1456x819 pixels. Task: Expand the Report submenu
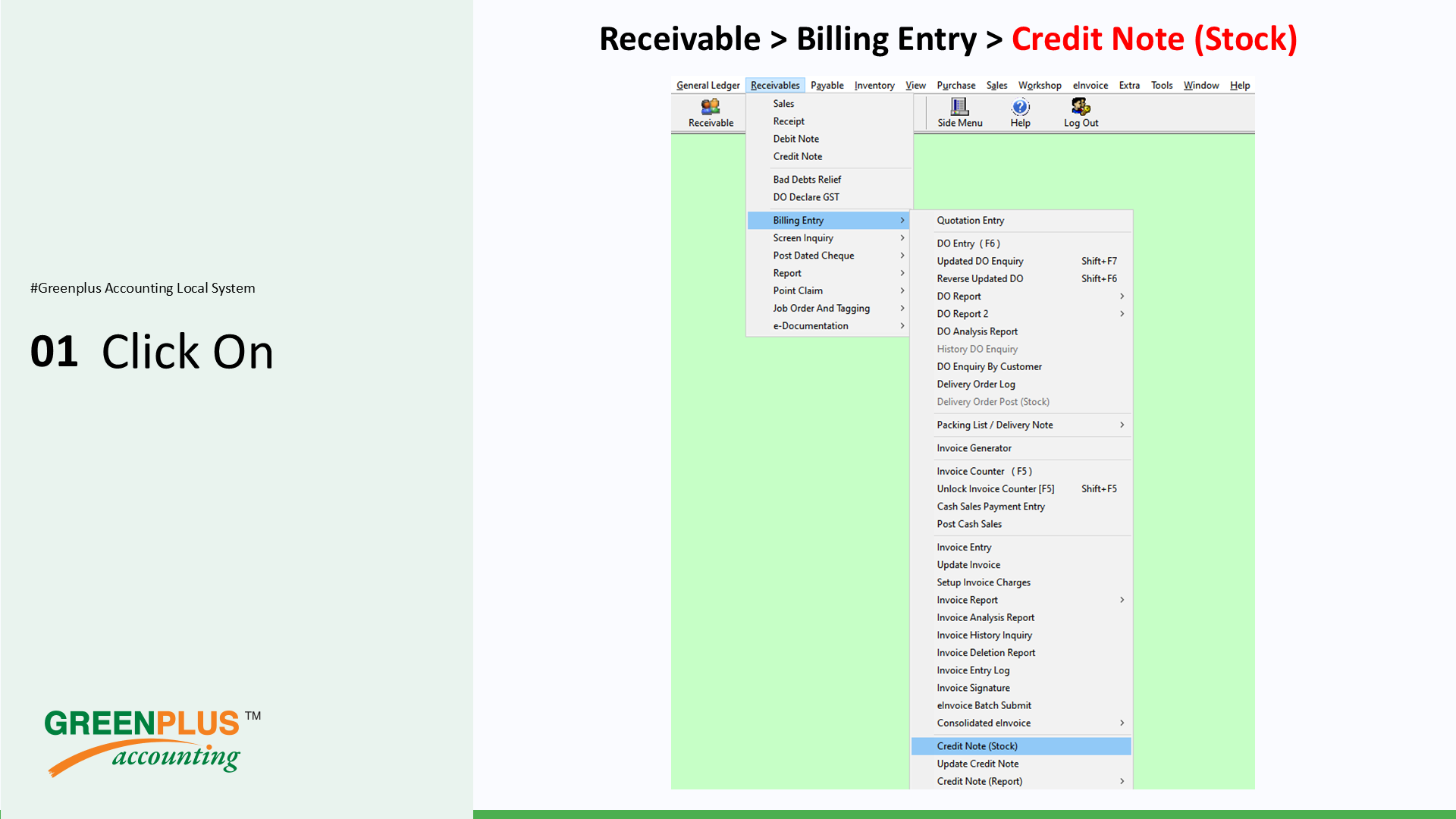[x=829, y=273]
